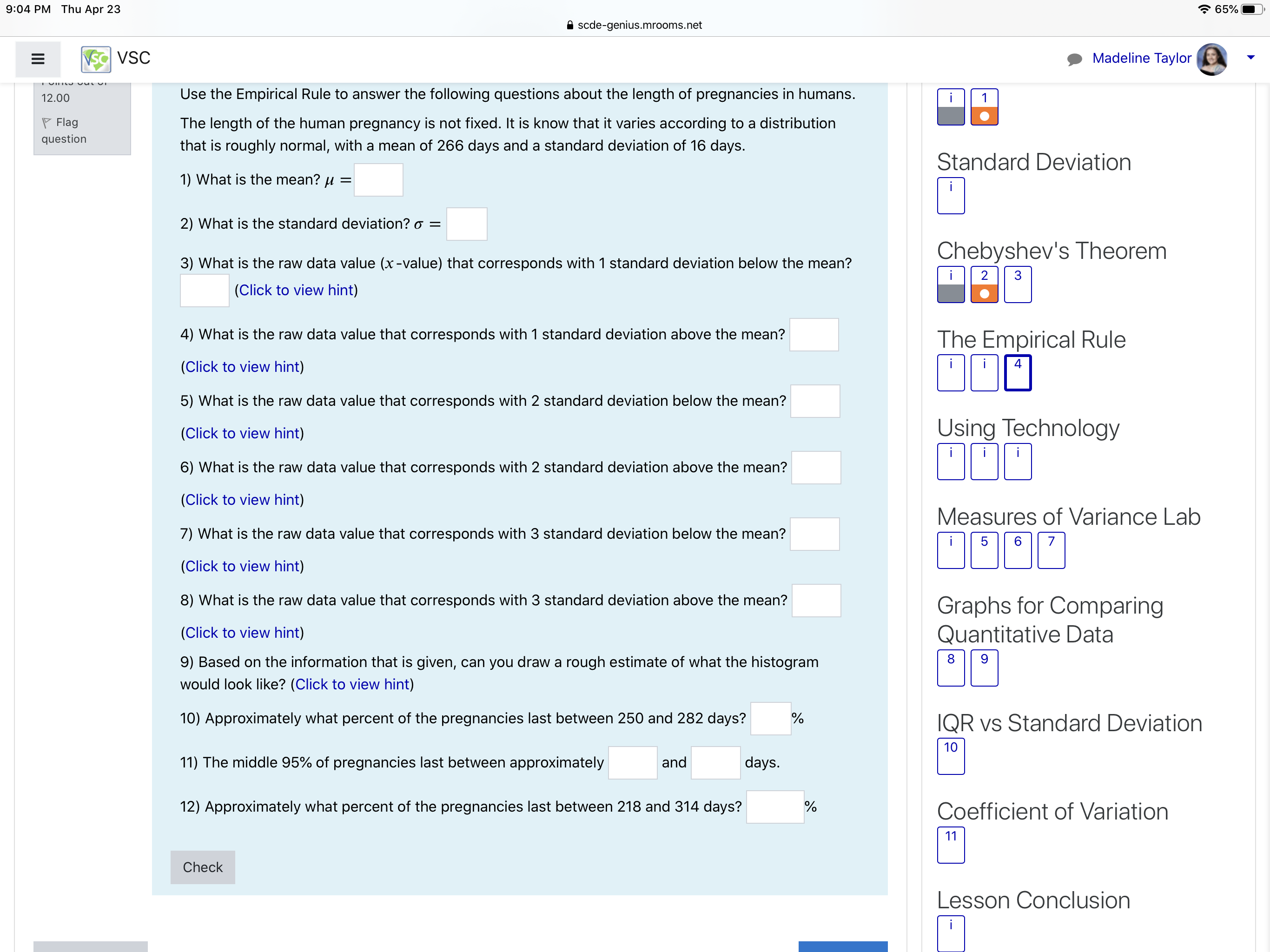
Task: Enter value in mean input field question 1
Action: pyautogui.click(x=378, y=180)
